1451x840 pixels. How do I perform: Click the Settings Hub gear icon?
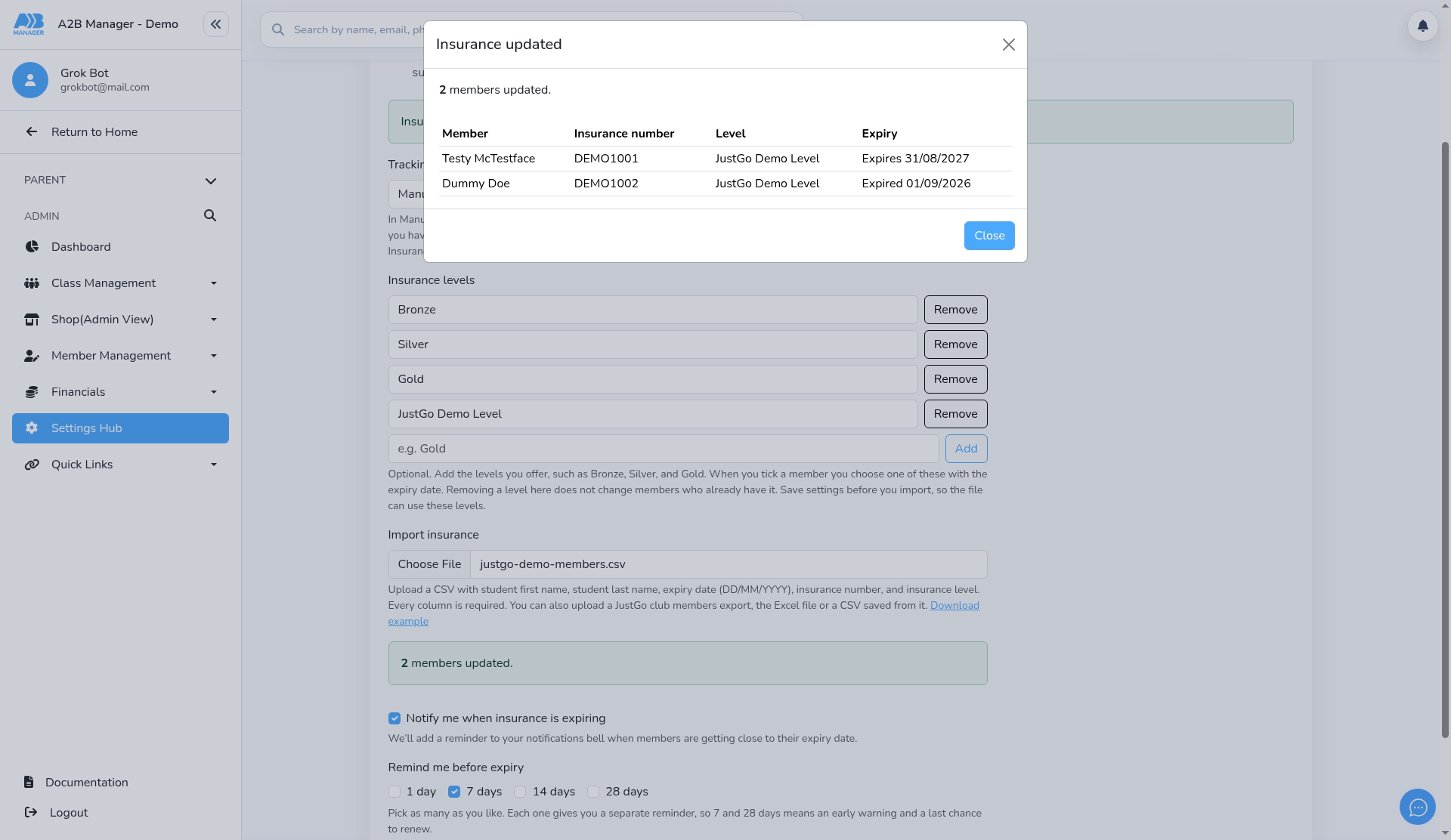(32, 428)
